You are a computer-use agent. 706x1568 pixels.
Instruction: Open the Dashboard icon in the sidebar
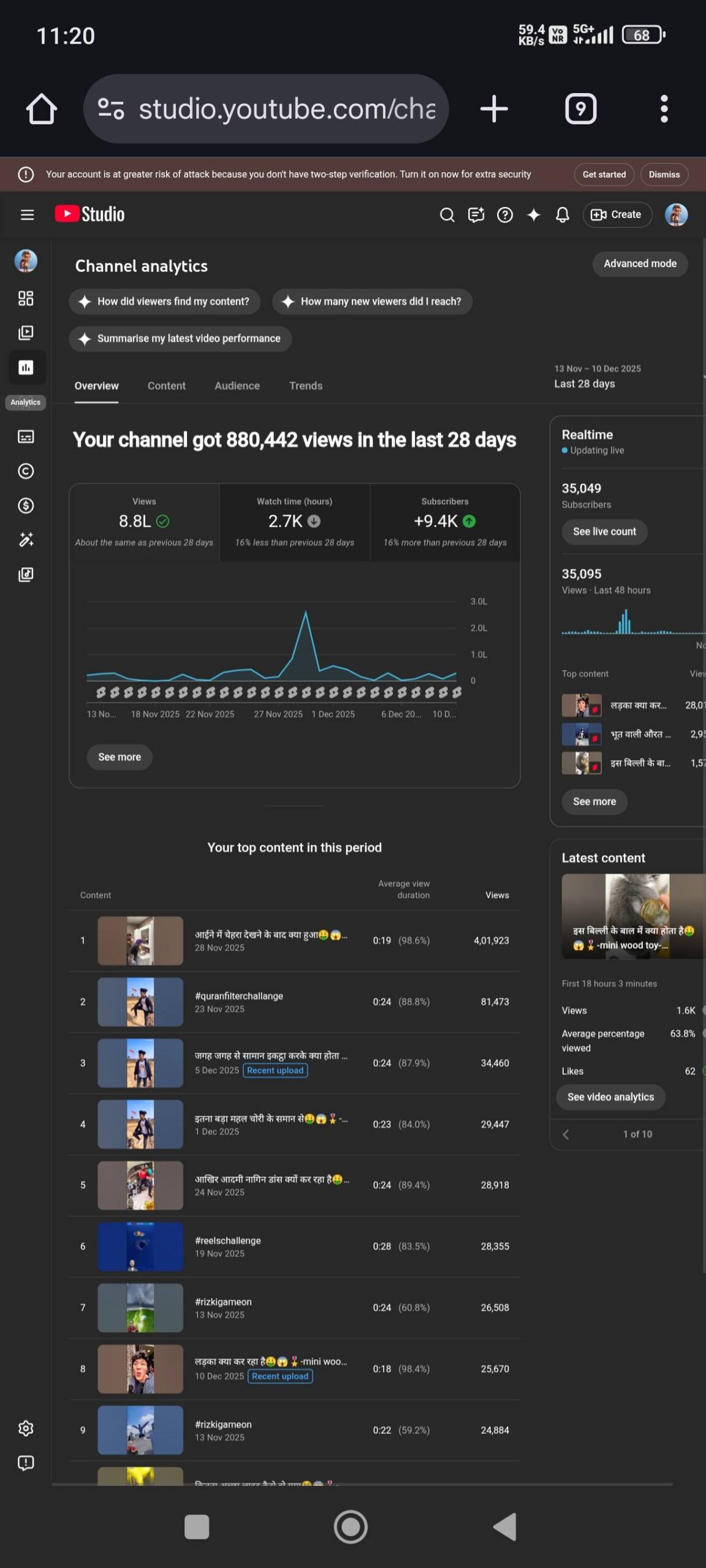pos(26,298)
